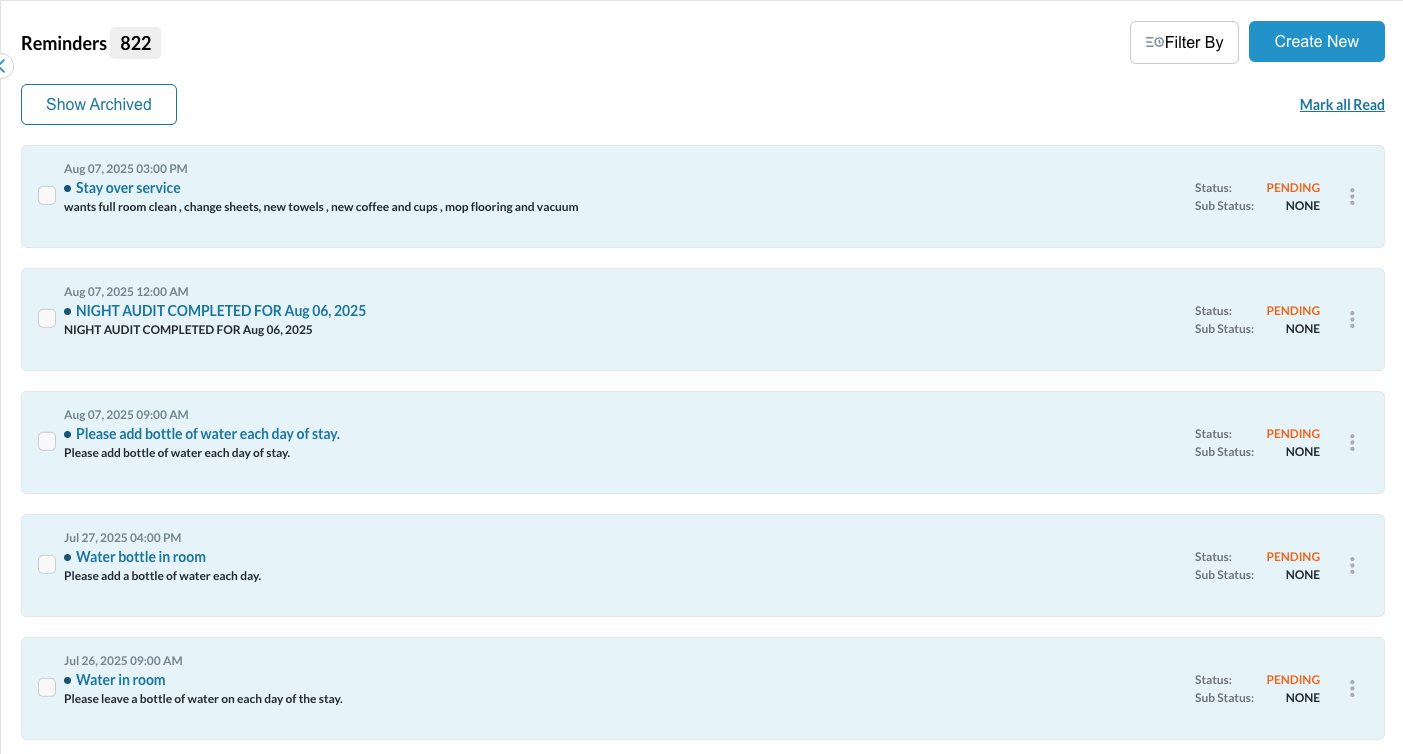Tick the checkbox for Water in room reminder

click(46, 687)
